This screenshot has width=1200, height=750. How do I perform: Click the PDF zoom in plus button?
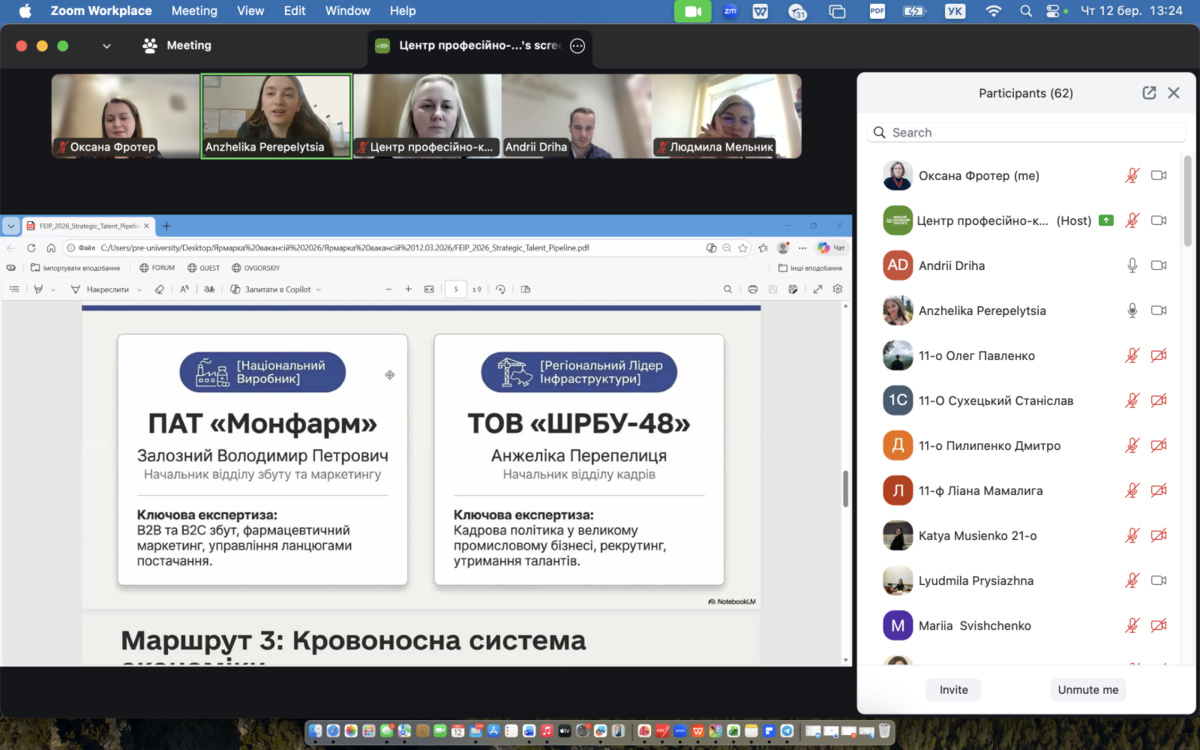pos(408,289)
